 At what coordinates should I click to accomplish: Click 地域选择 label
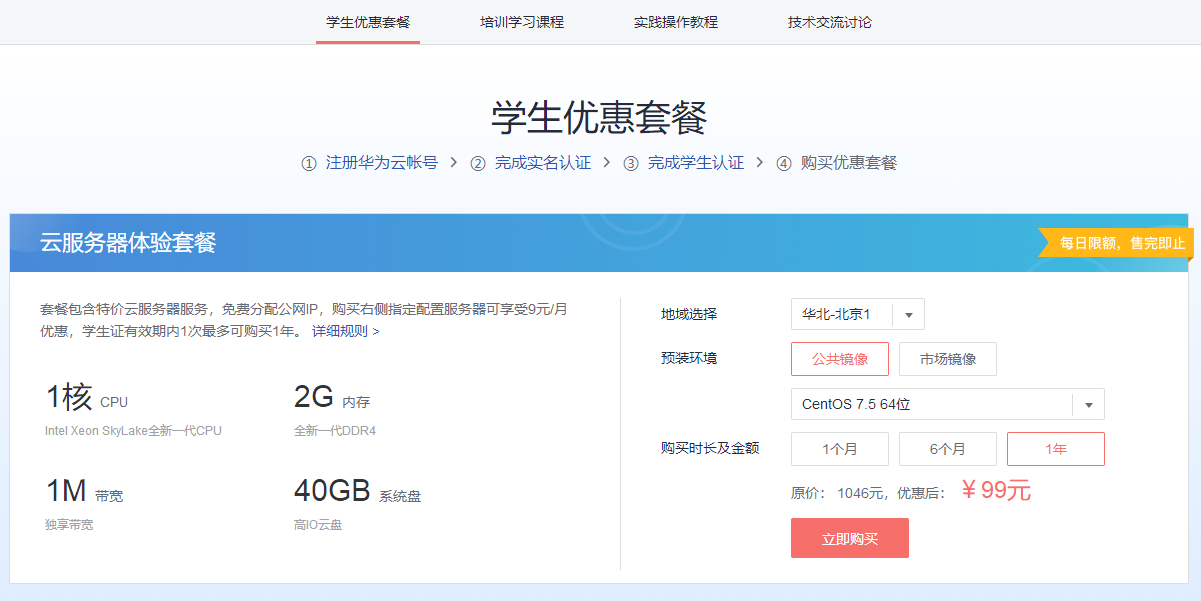coord(689,314)
